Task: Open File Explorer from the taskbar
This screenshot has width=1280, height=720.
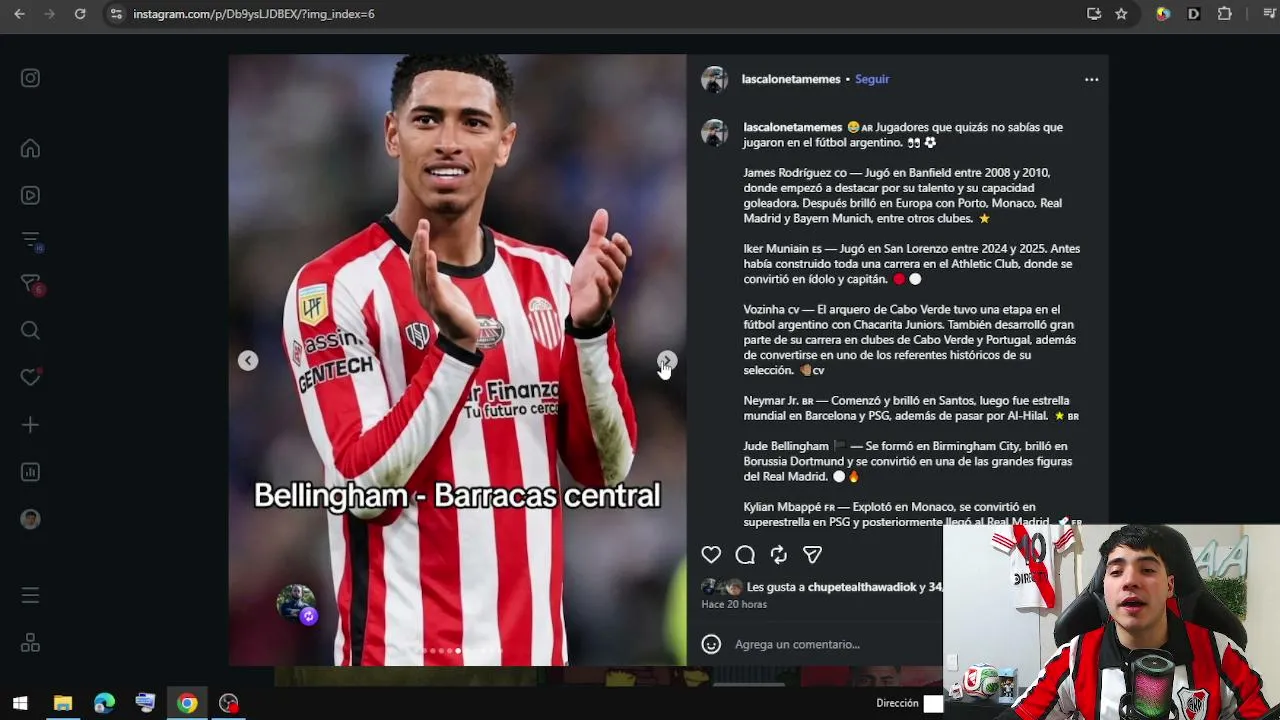Action: point(63,703)
